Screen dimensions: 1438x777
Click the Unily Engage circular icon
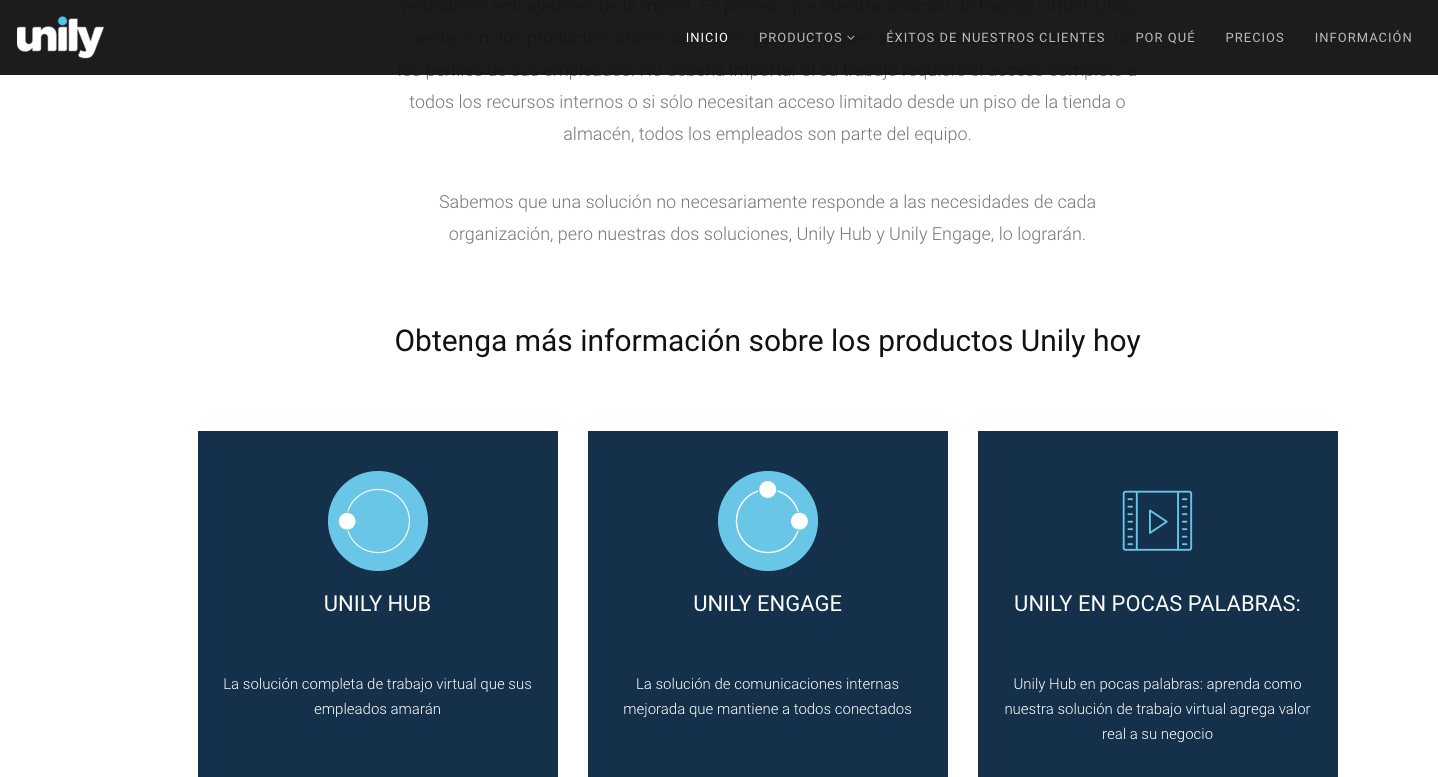pos(768,521)
